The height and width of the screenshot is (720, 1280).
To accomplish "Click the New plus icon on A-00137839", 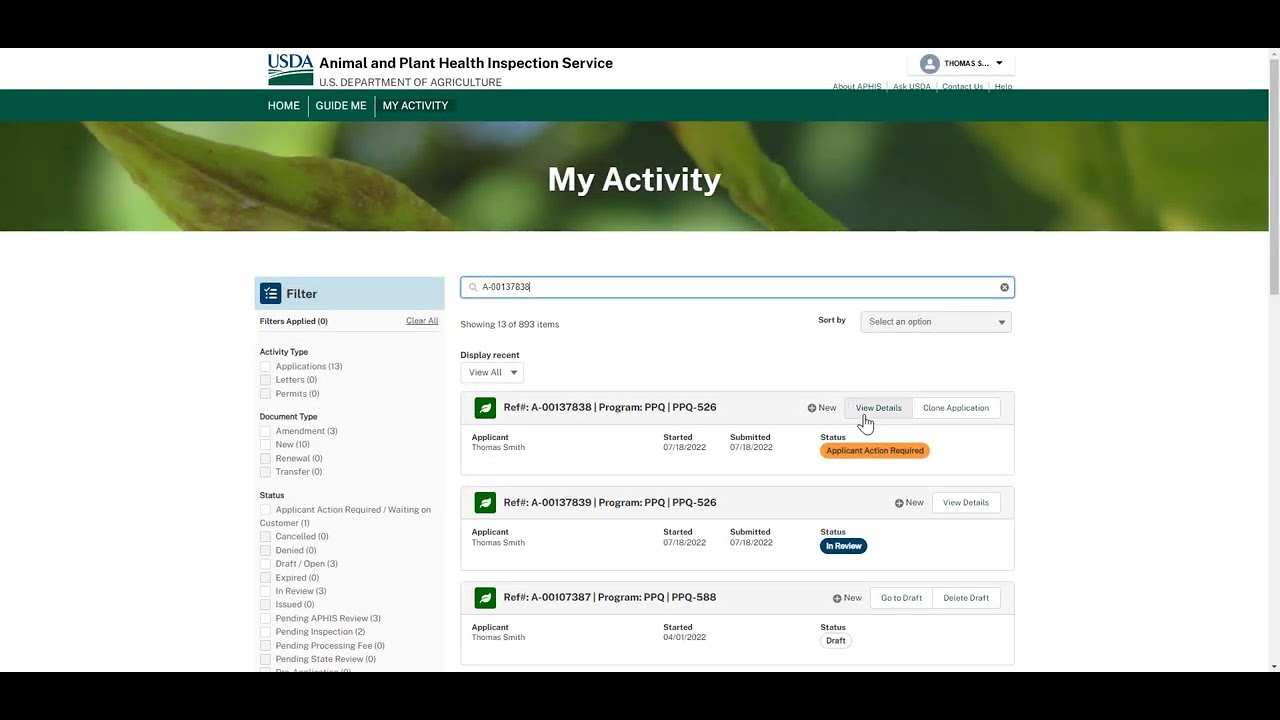I will (899, 503).
